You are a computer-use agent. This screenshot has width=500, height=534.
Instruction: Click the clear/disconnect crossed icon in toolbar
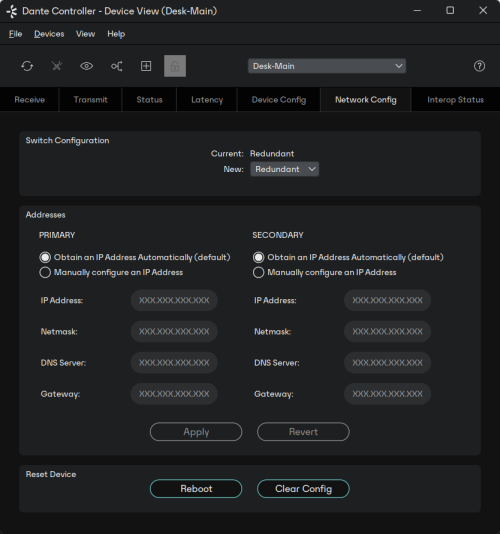coord(57,66)
